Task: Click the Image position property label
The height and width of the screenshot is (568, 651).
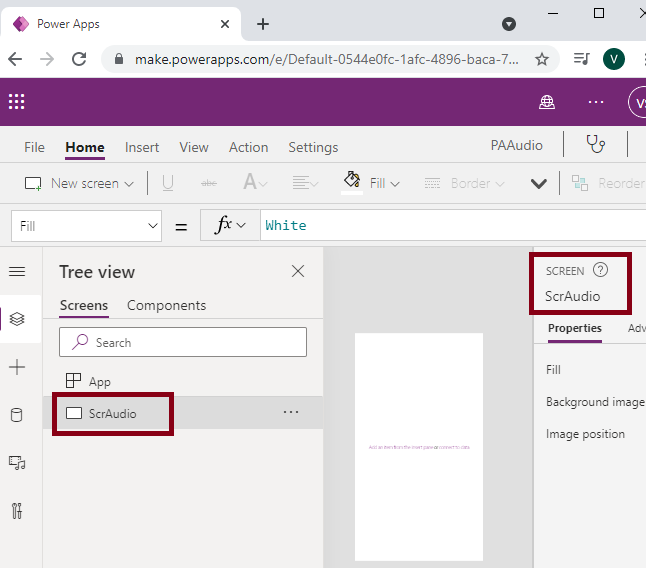Action: (x=585, y=434)
